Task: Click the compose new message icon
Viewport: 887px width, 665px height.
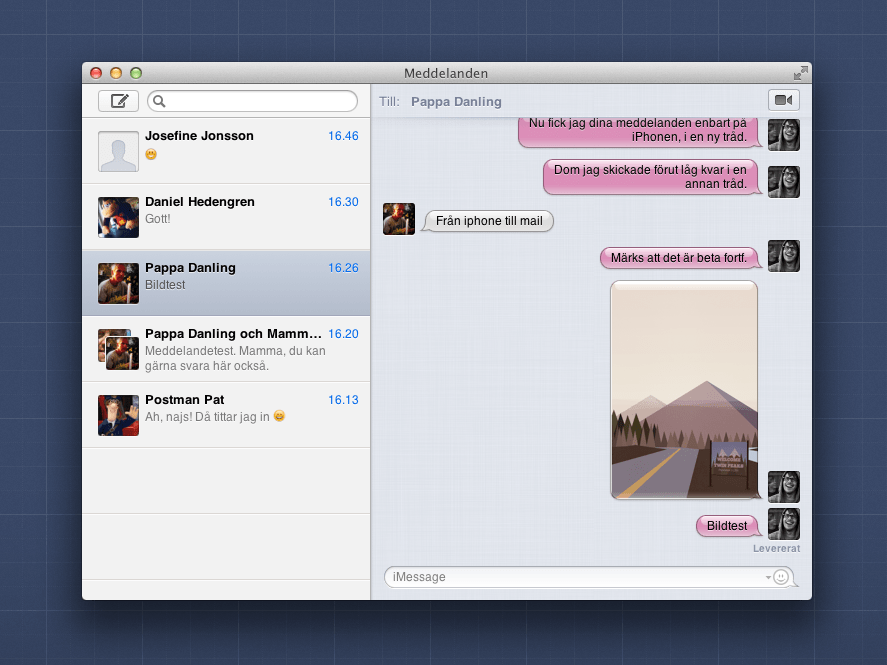Action: (x=118, y=100)
